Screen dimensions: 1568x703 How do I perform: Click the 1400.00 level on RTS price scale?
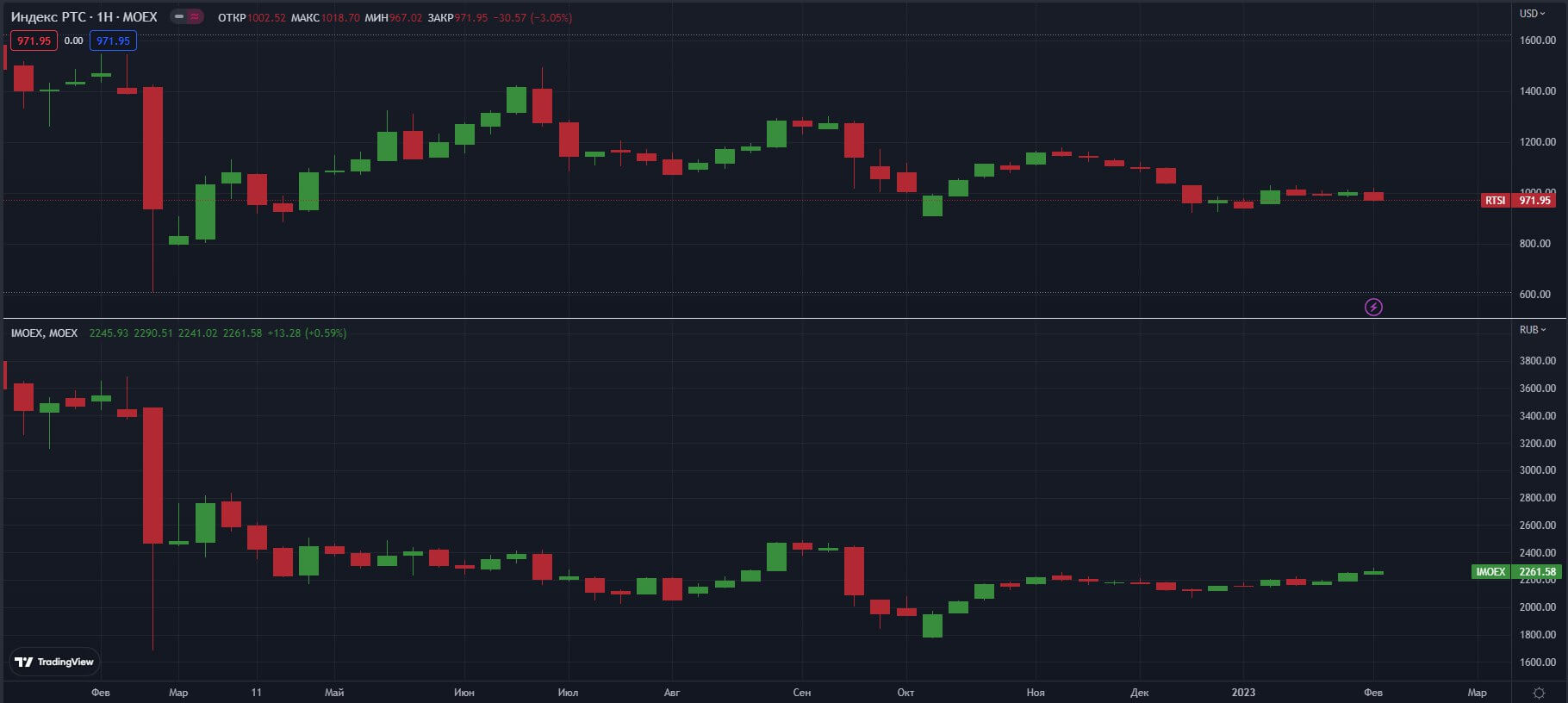pos(1538,90)
